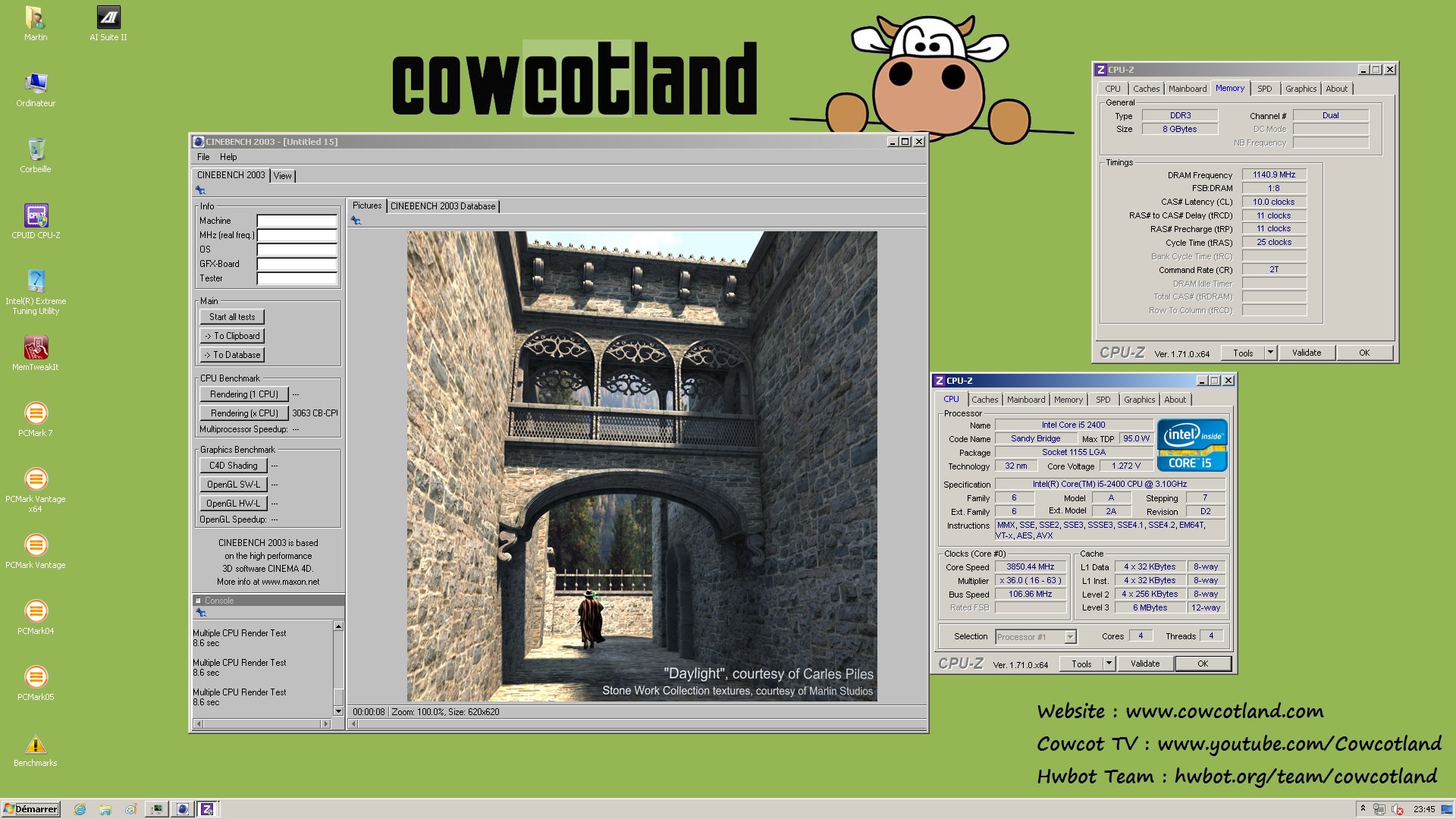Click the Machine input field
Image resolution: width=1456 pixels, height=819 pixels.
tap(297, 221)
